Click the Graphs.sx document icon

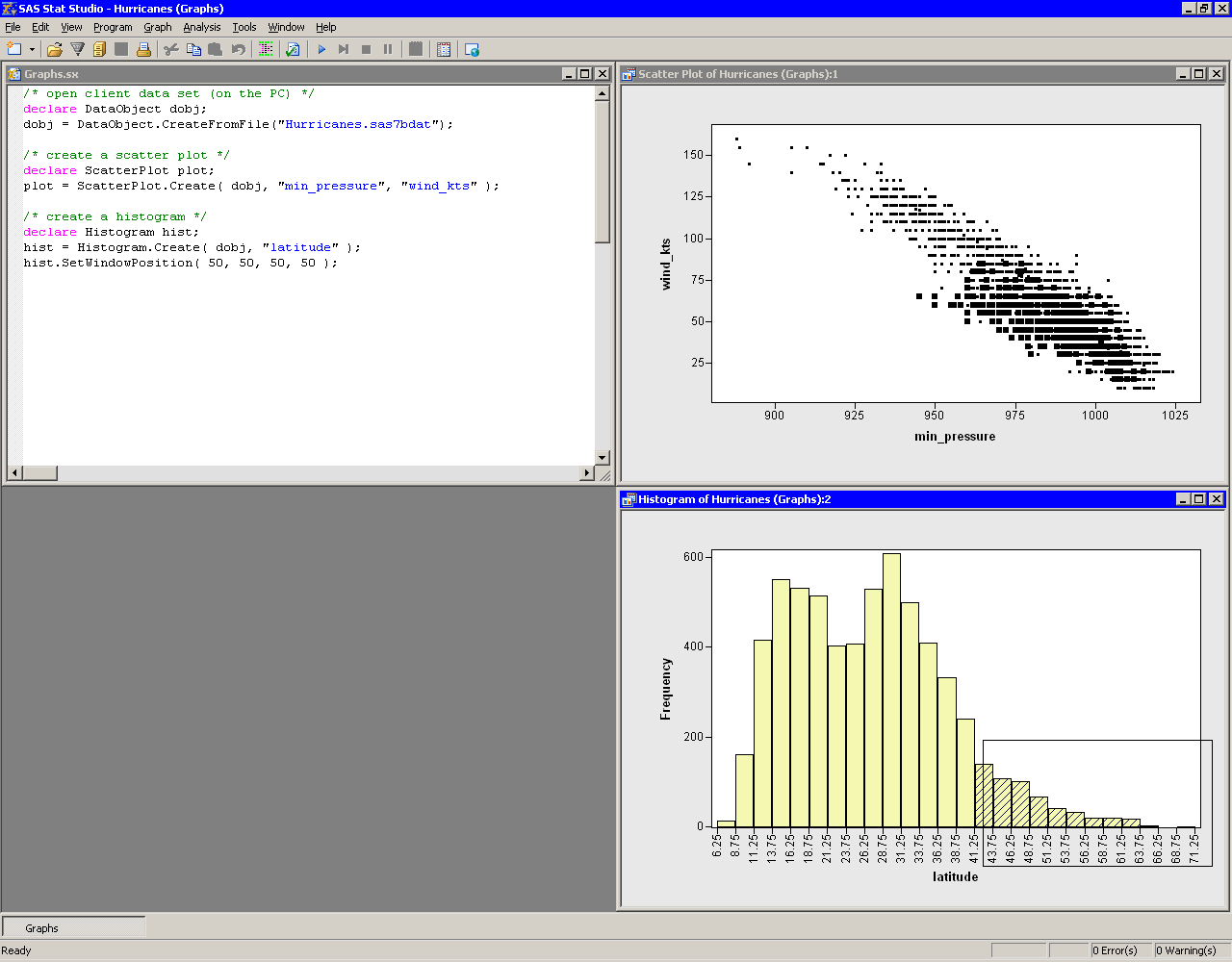pos(14,74)
